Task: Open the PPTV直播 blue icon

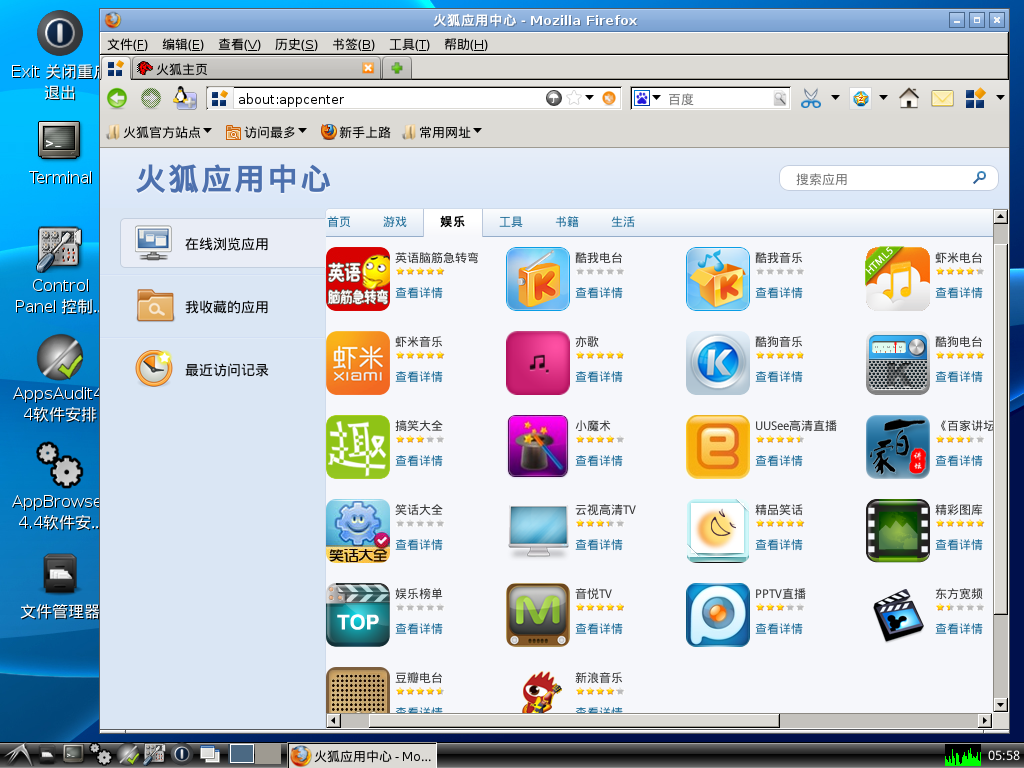Action: pos(718,615)
